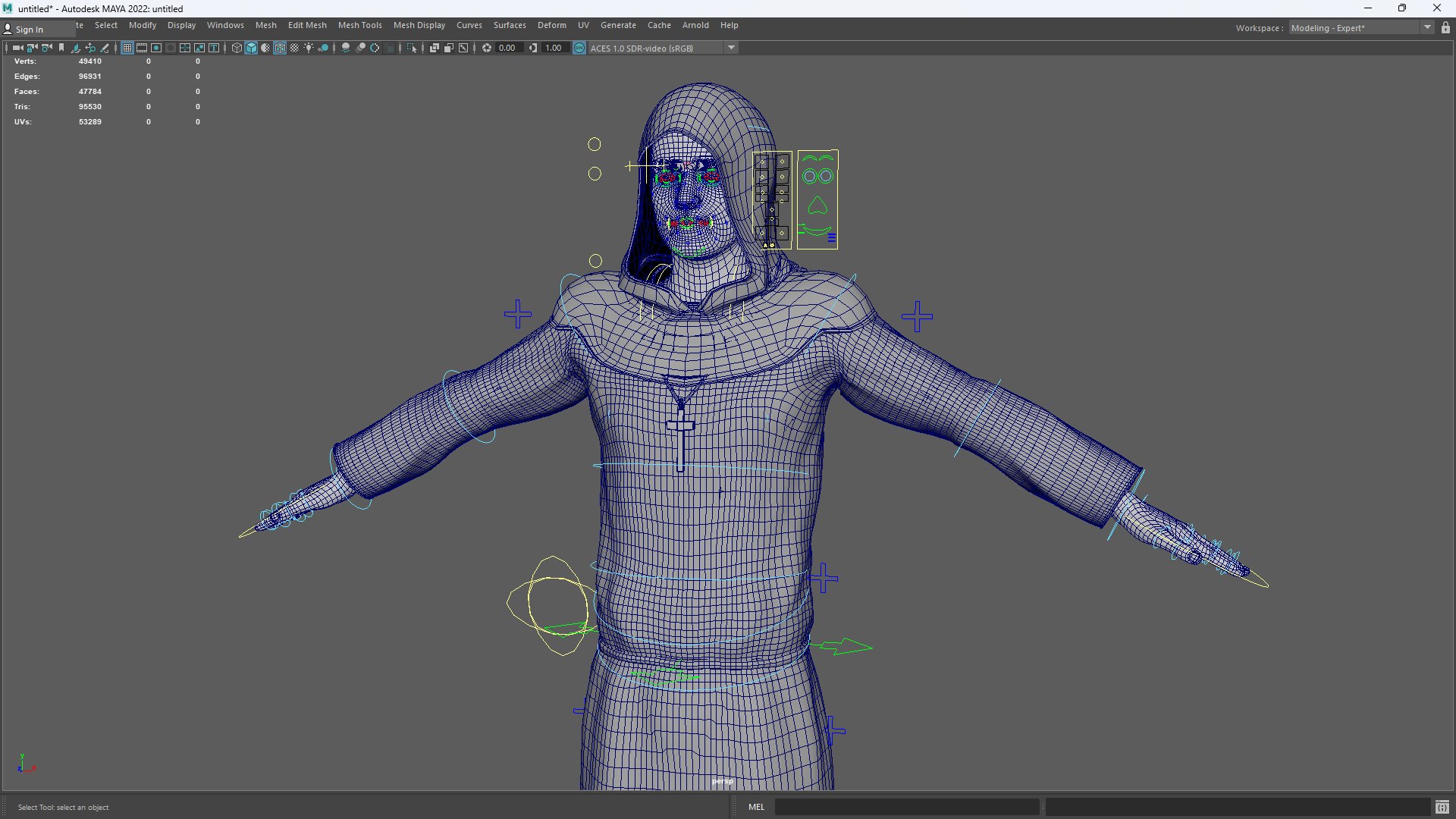Click the Image Plane icon
This screenshot has width=1456, height=819.
(76, 48)
